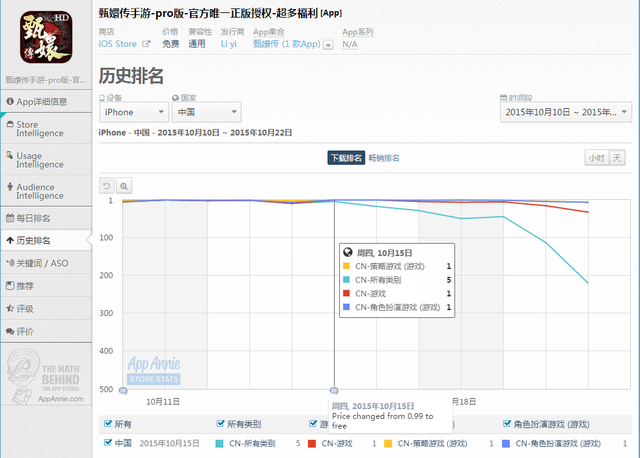Open Usage Intelligence in sidebar
The width and height of the screenshot is (640, 458).
coord(46,160)
